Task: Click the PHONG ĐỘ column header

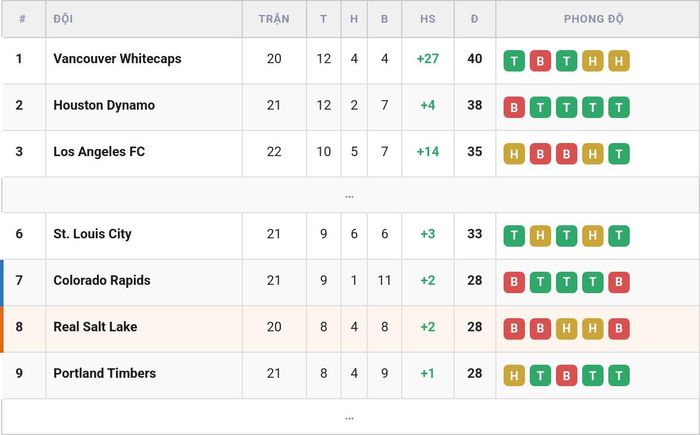Action: pyautogui.click(x=593, y=19)
